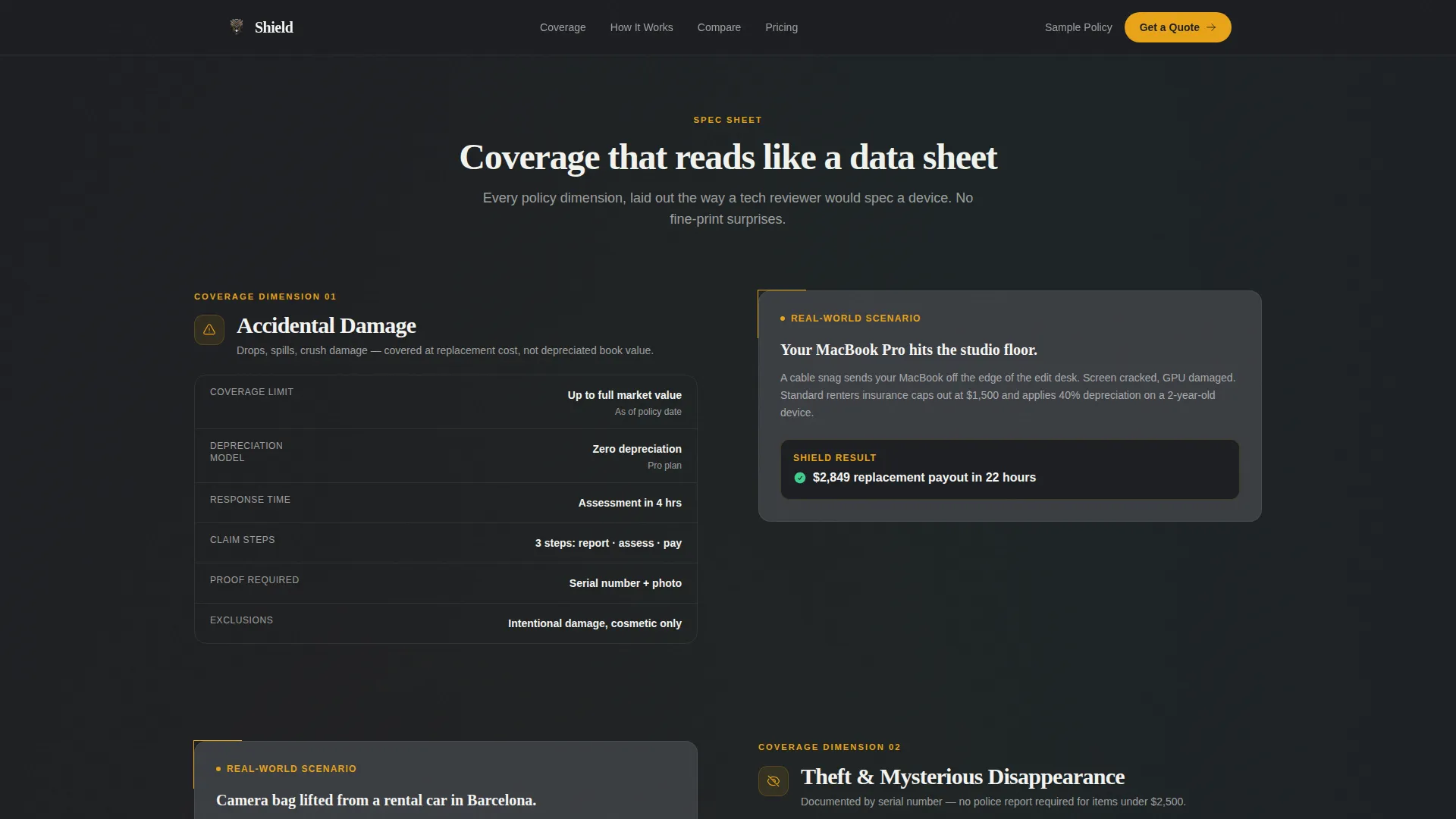Select the Depreciation Model row
Viewport: 1456px width, 819px height.
pyautogui.click(x=446, y=457)
